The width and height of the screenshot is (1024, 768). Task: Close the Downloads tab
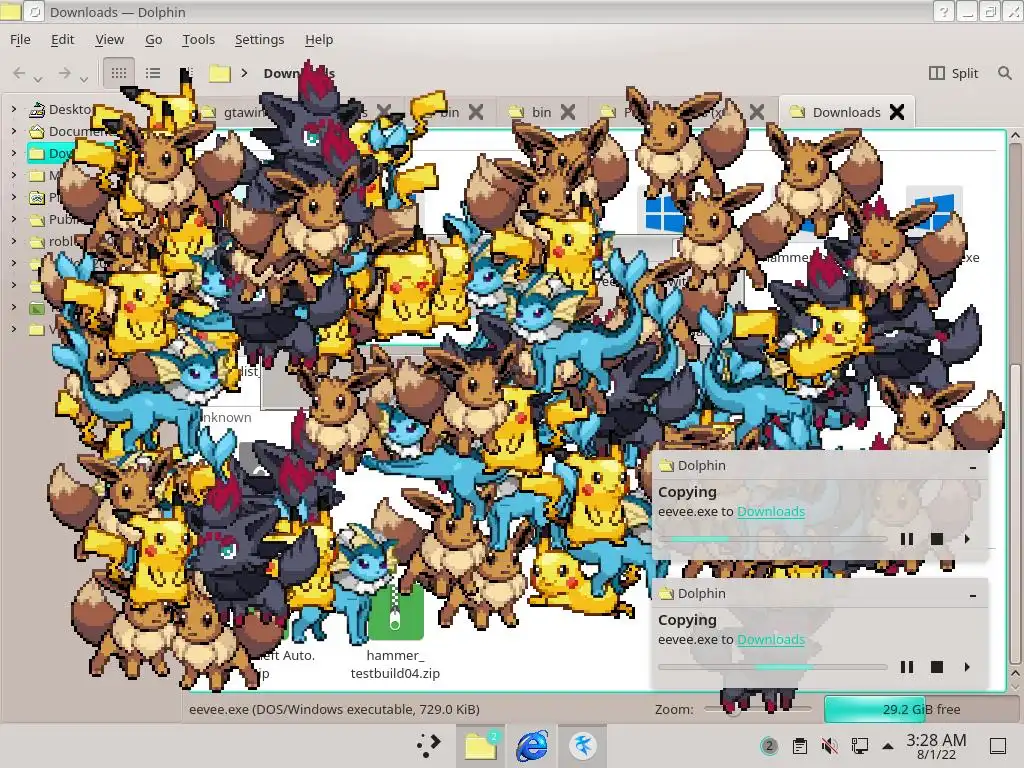point(897,112)
